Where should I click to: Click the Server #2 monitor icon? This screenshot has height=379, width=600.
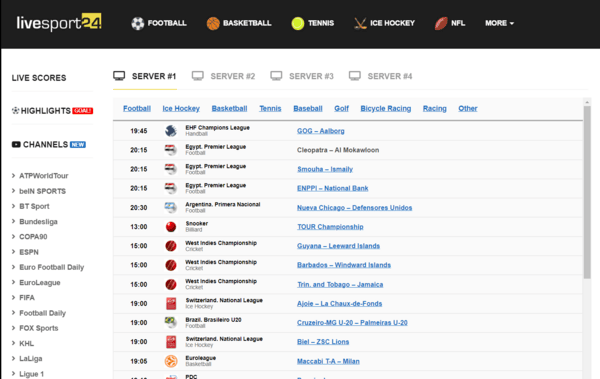click(198, 76)
